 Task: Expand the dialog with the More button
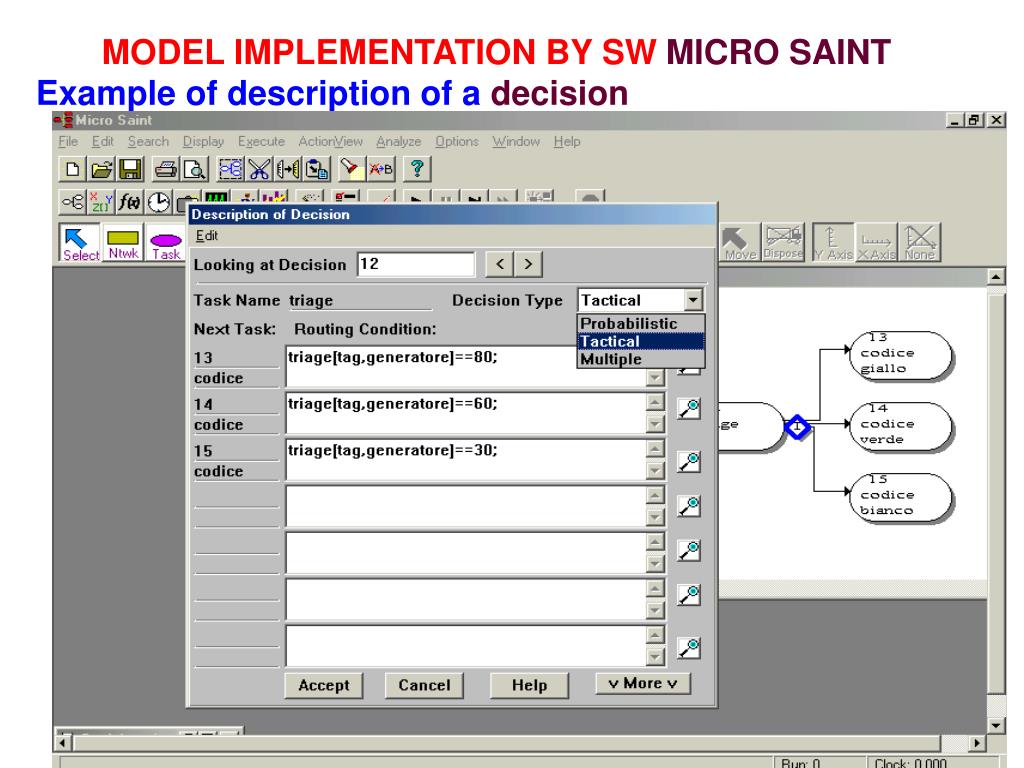[643, 683]
